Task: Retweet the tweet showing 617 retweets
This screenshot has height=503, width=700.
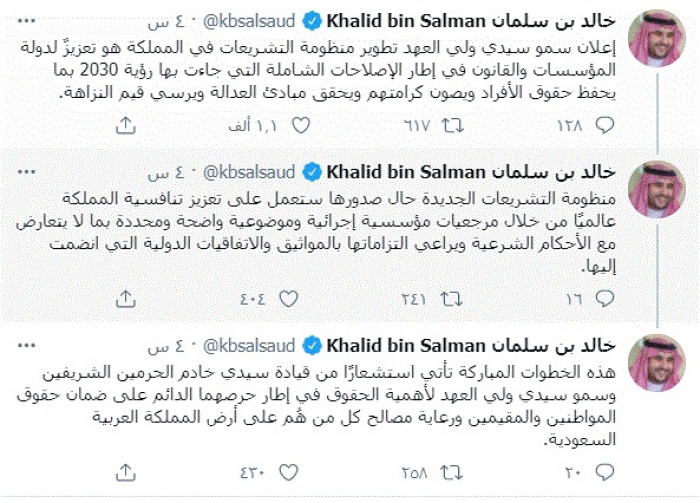Action: pyautogui.click(x=450, y=124)
